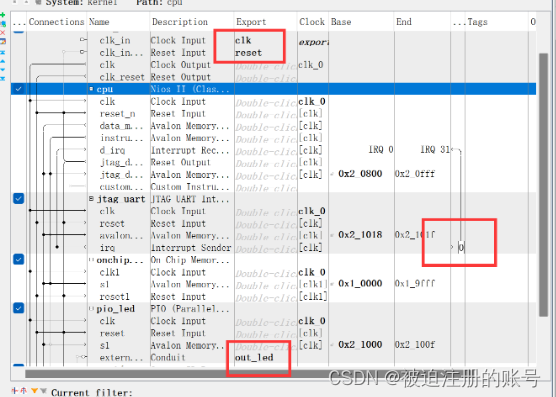Viewport: 556px width, 397px height.
Task: Toggle base address lock for 0x1_0000
Action: pyautogui.click(x=333, y=284)
